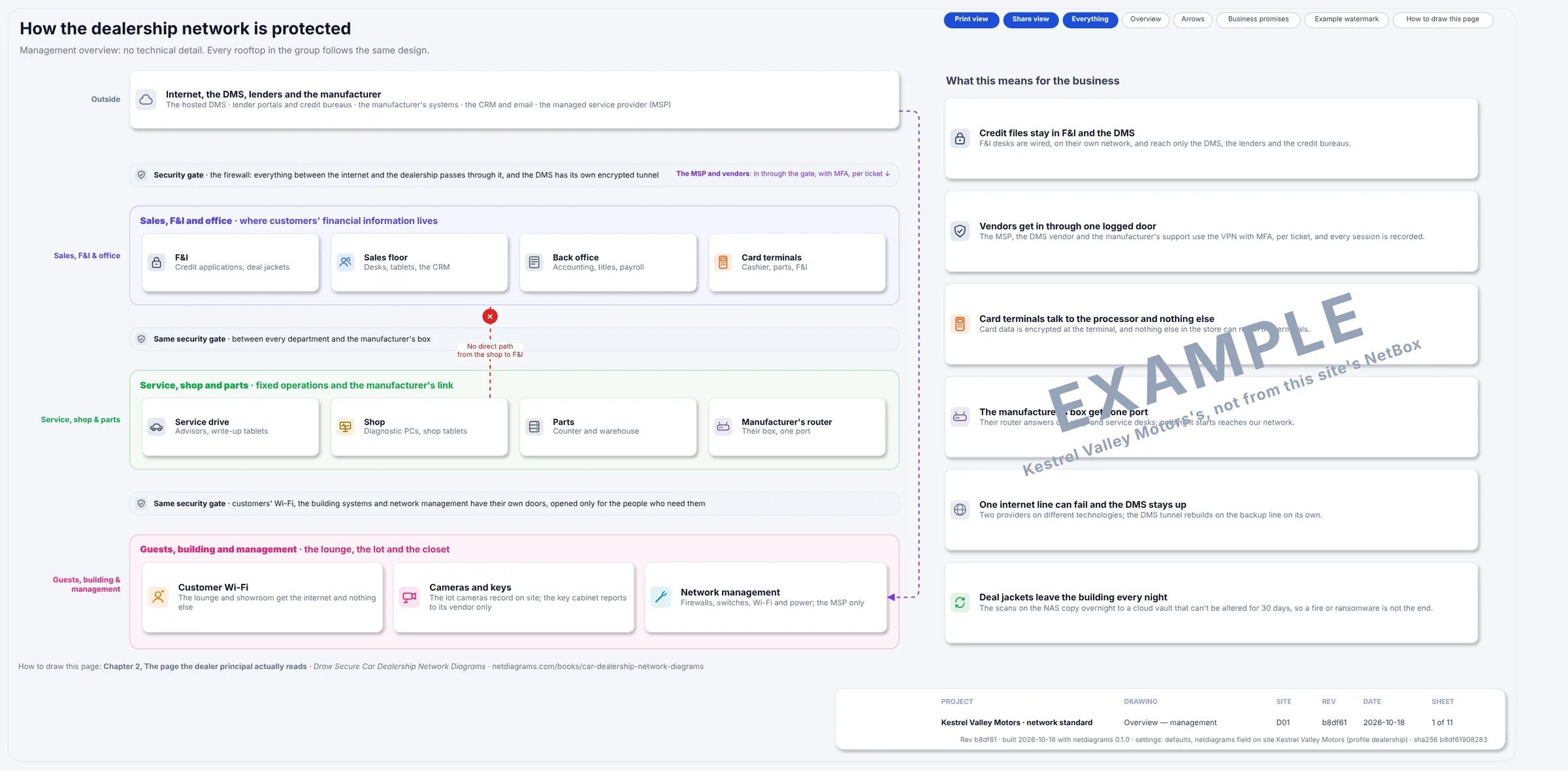Click the car icon on the Service drive card
Image resolution: width=1568 pixels, height=772 pixels.
click(x=157, y=427)
